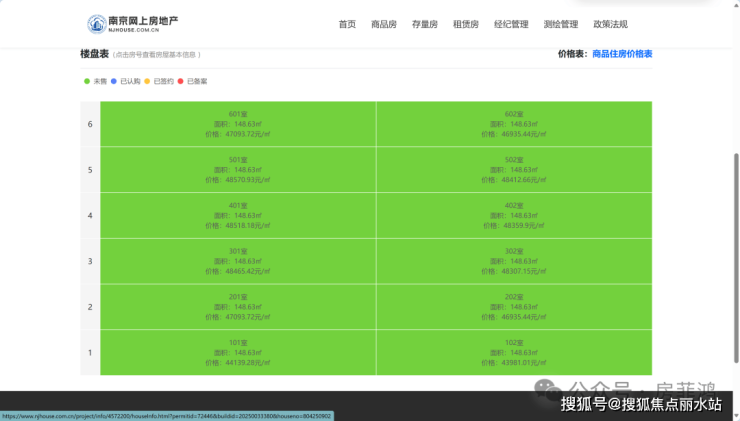Select 租赁房 in the top navigation
The width and height of the screenshot is (740, 421).
(465, 24)
